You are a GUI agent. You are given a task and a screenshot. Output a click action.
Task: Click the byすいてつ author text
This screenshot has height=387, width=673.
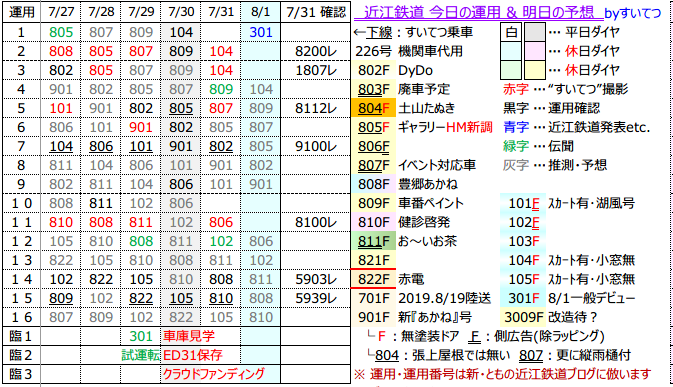632,13
